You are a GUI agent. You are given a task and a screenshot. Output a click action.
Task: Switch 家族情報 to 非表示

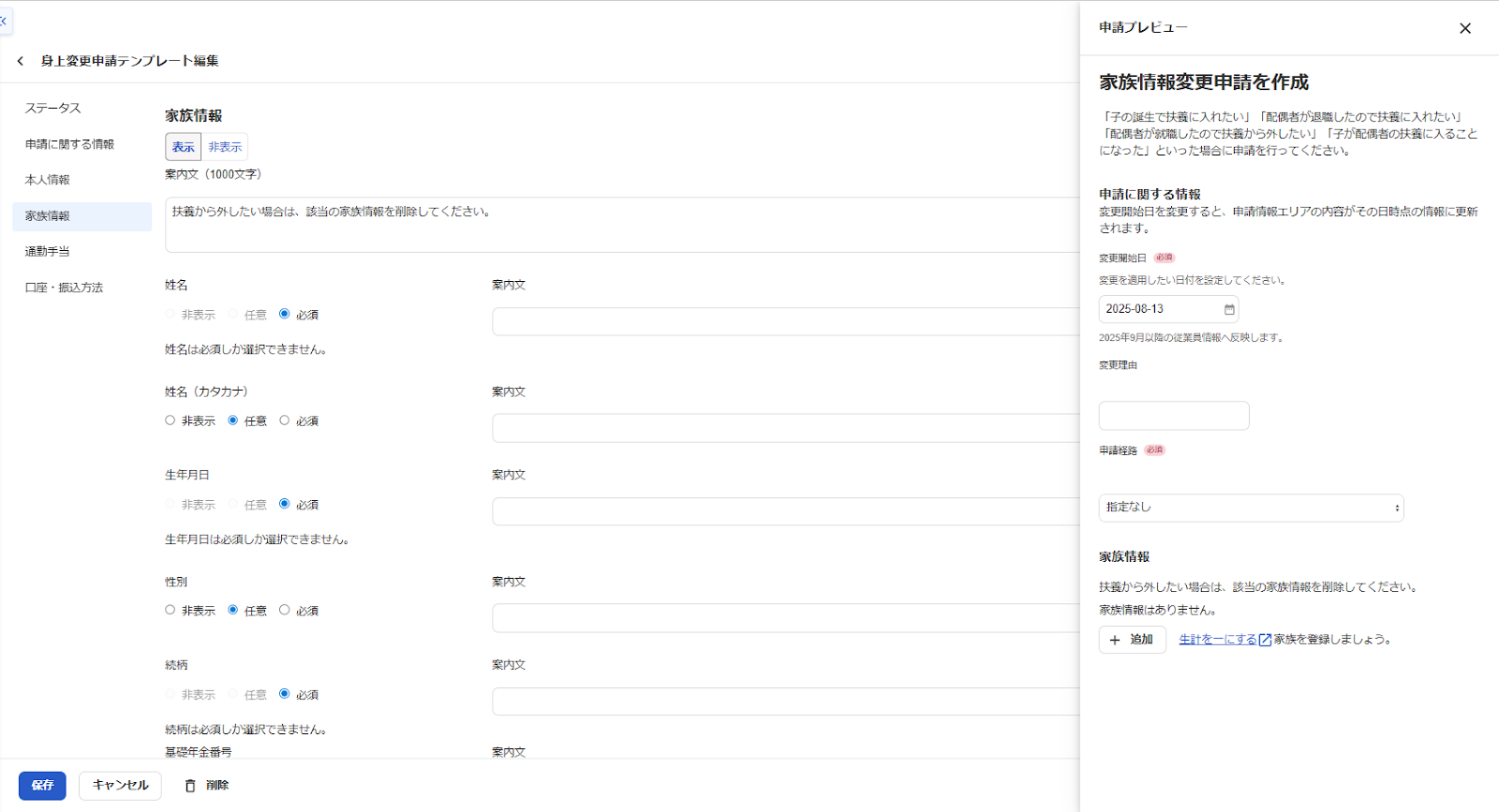coord(225,147)
